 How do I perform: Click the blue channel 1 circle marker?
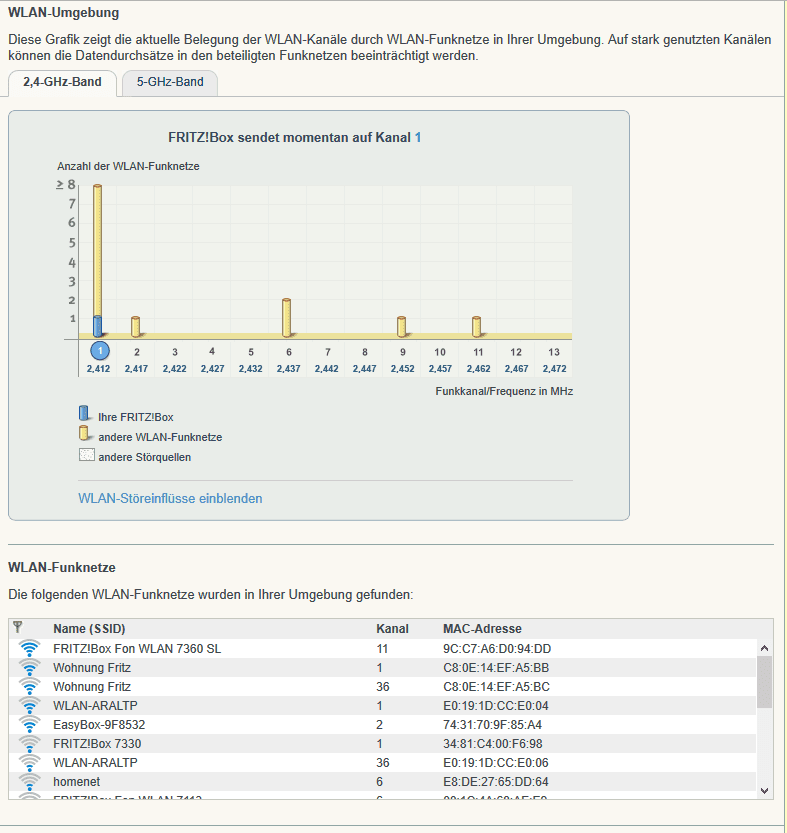tap(99, 351)
